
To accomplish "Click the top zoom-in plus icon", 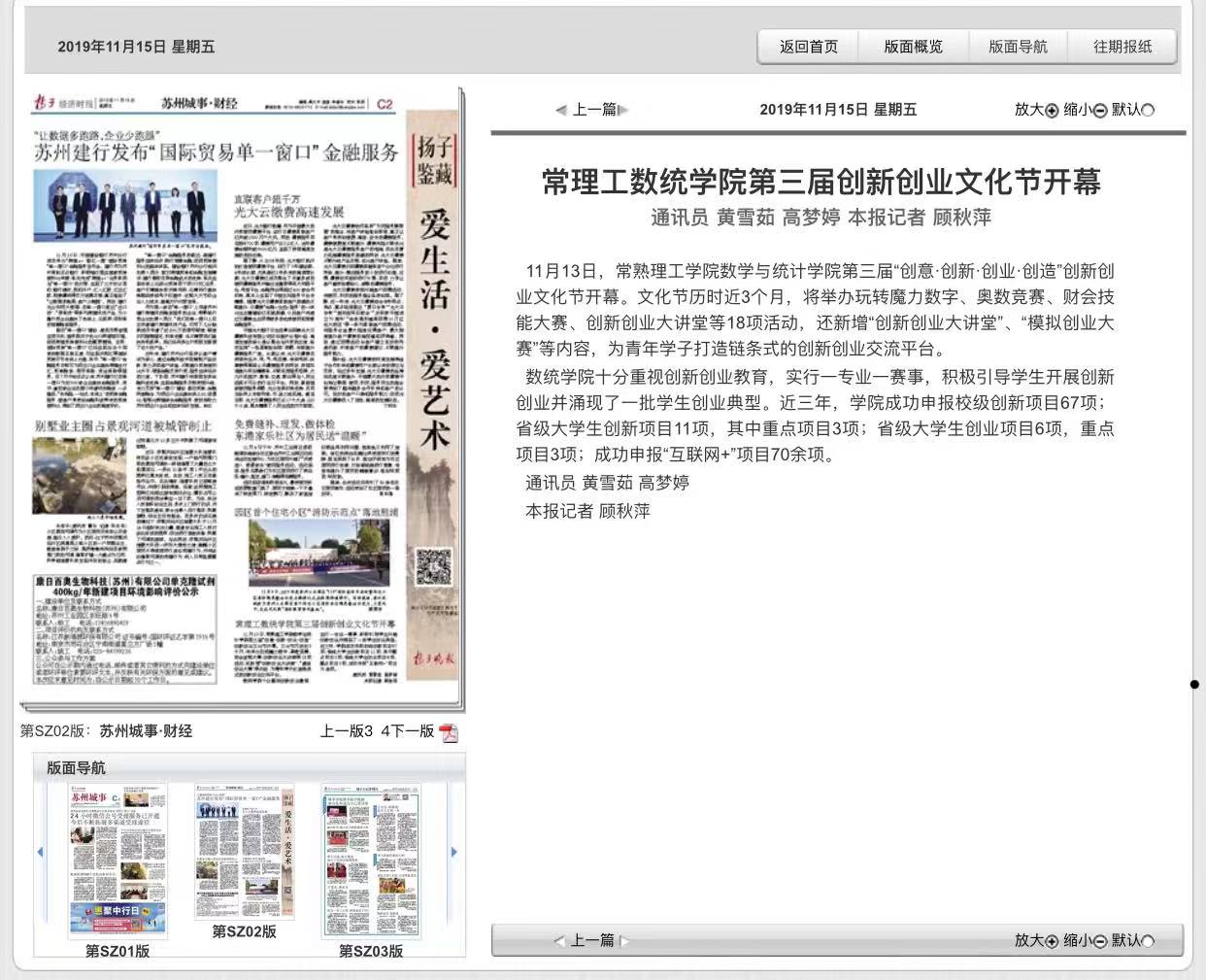I will [1052, 111].
